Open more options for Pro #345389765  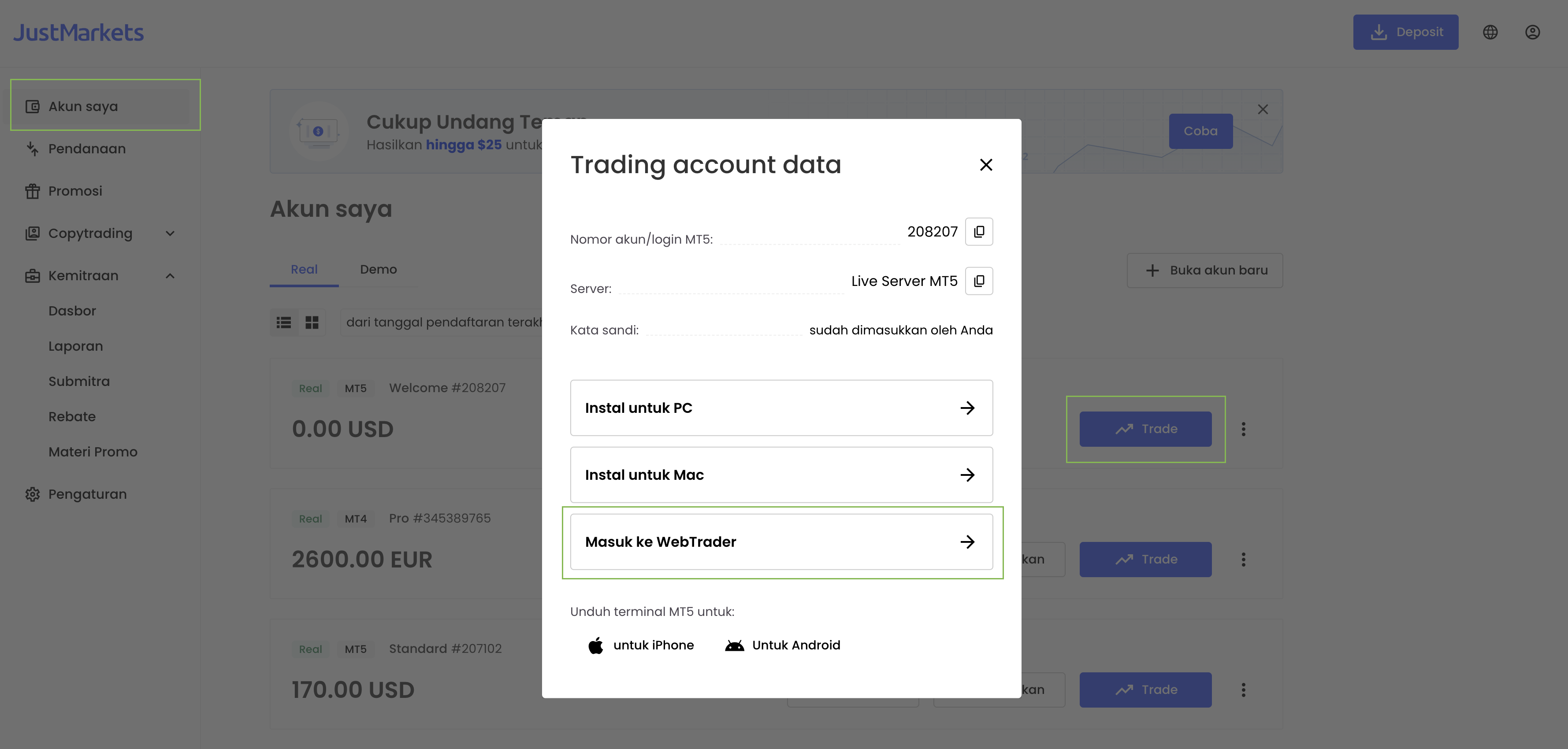(x=1243, y=559)
